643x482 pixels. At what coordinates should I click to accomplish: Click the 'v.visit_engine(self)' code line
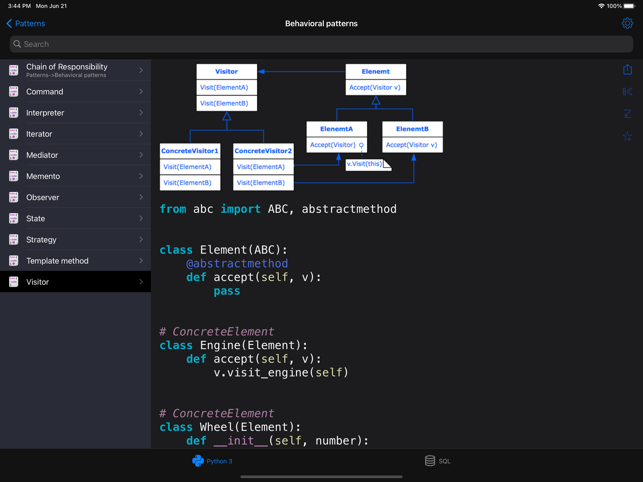click(x=281, y=372)
